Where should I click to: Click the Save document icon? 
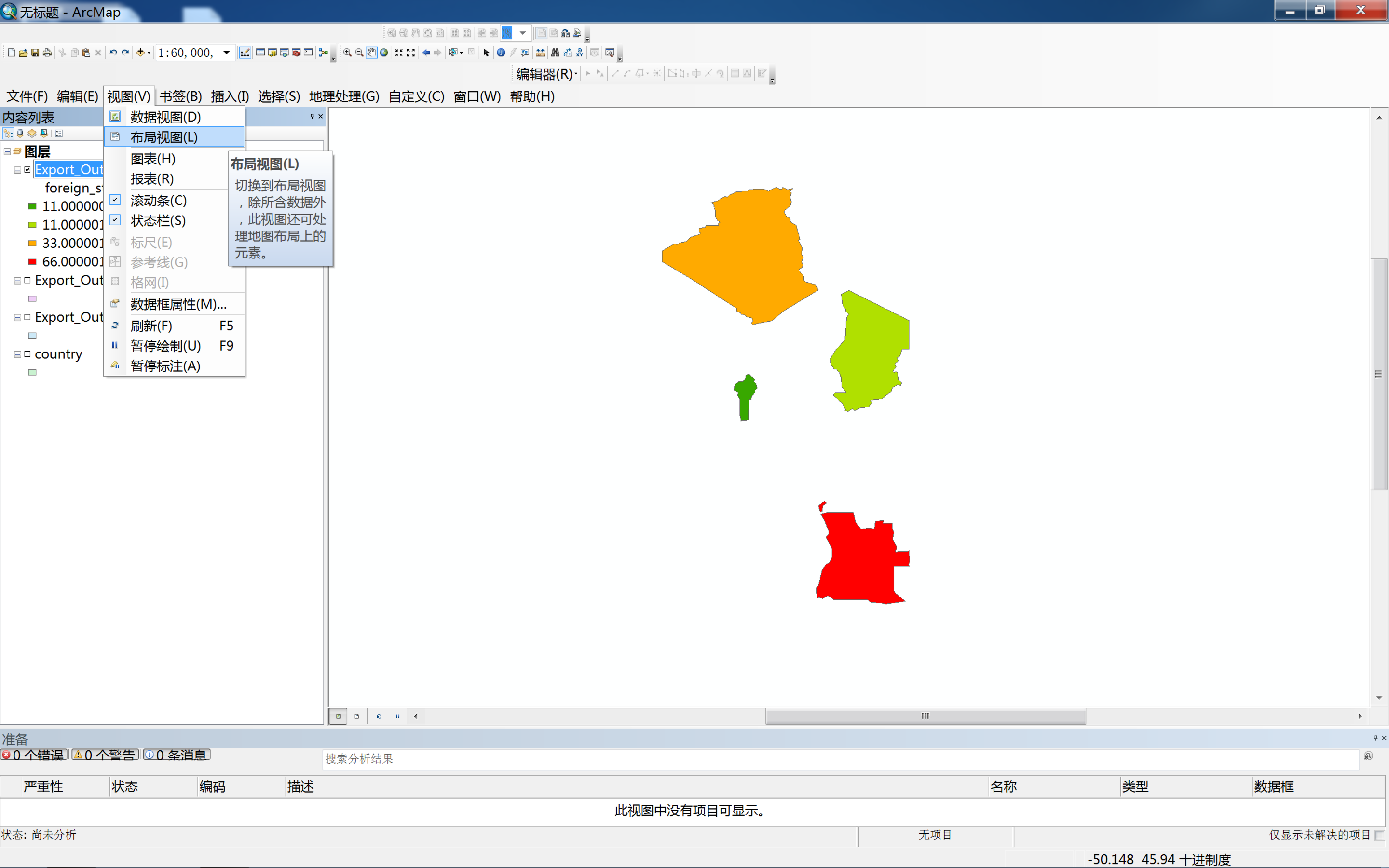click(x=35, y=53)
